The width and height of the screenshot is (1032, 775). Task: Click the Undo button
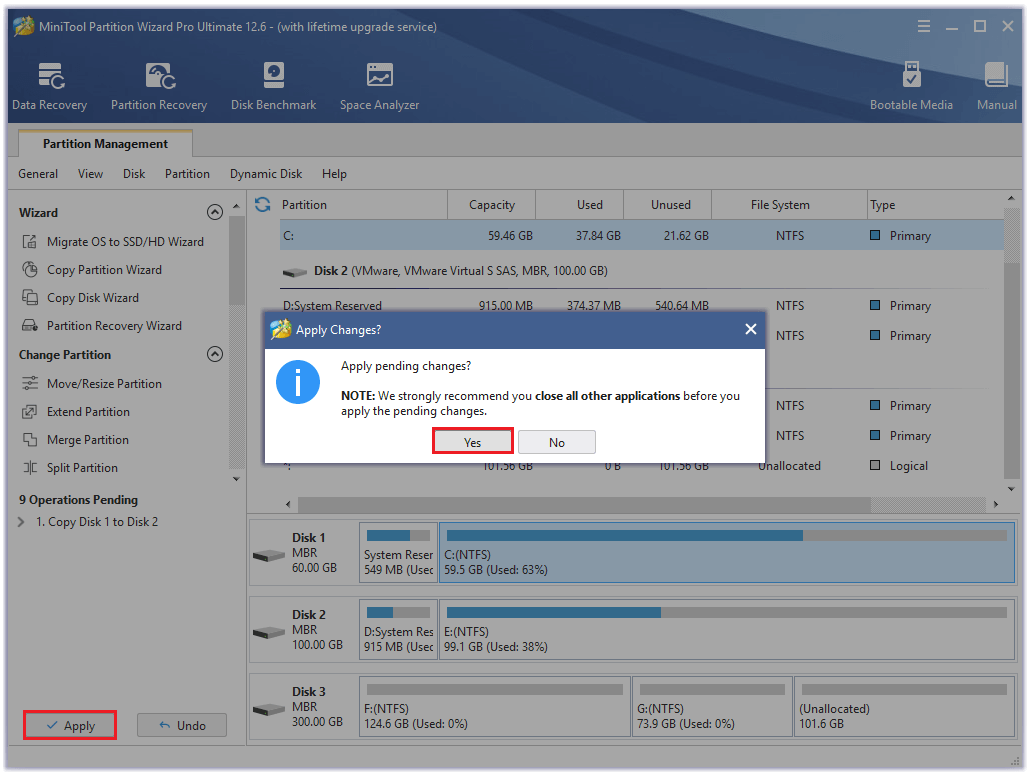tap(182, 725)
